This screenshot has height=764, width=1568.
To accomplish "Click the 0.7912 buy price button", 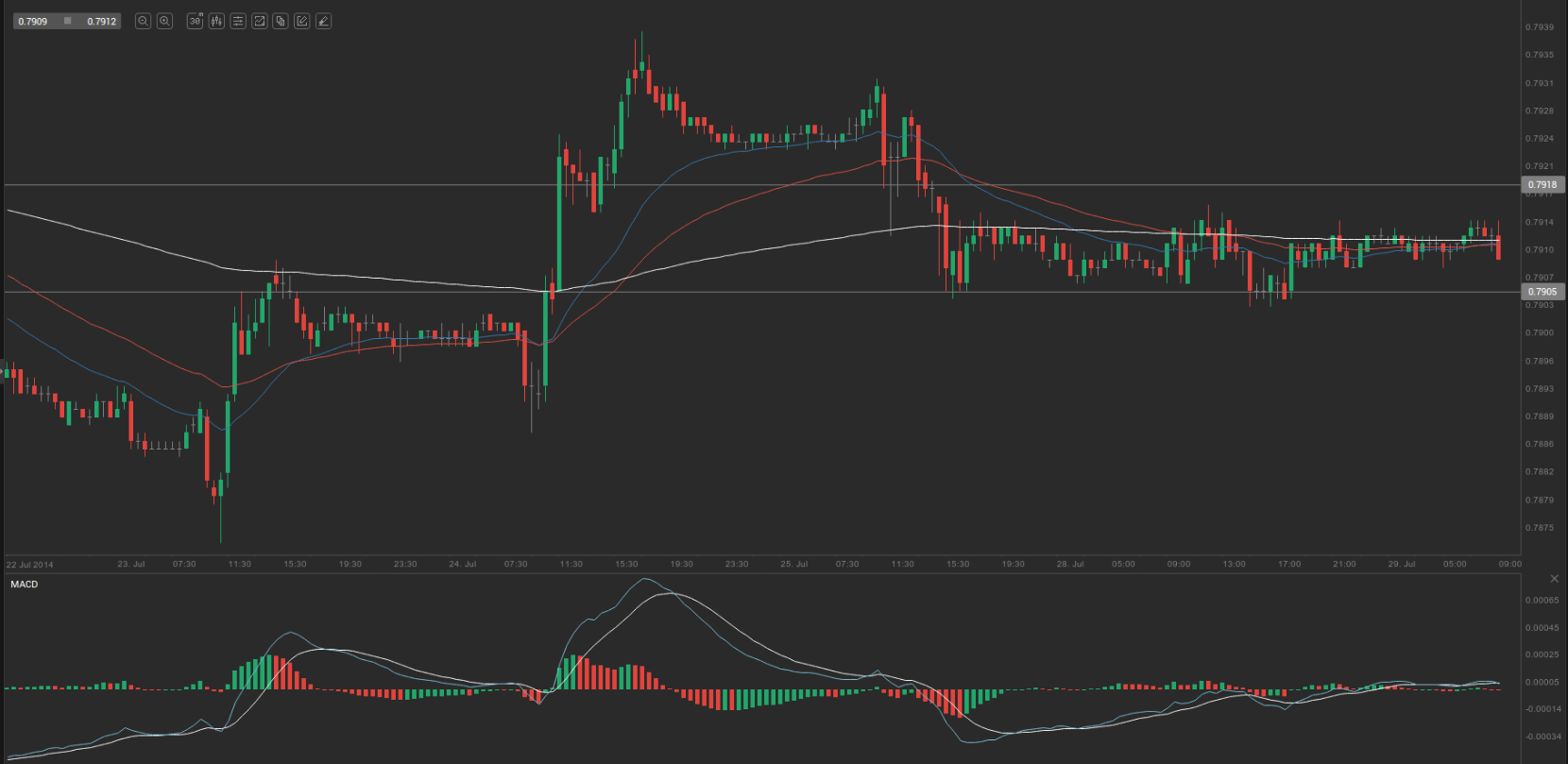I will [101, 21].
